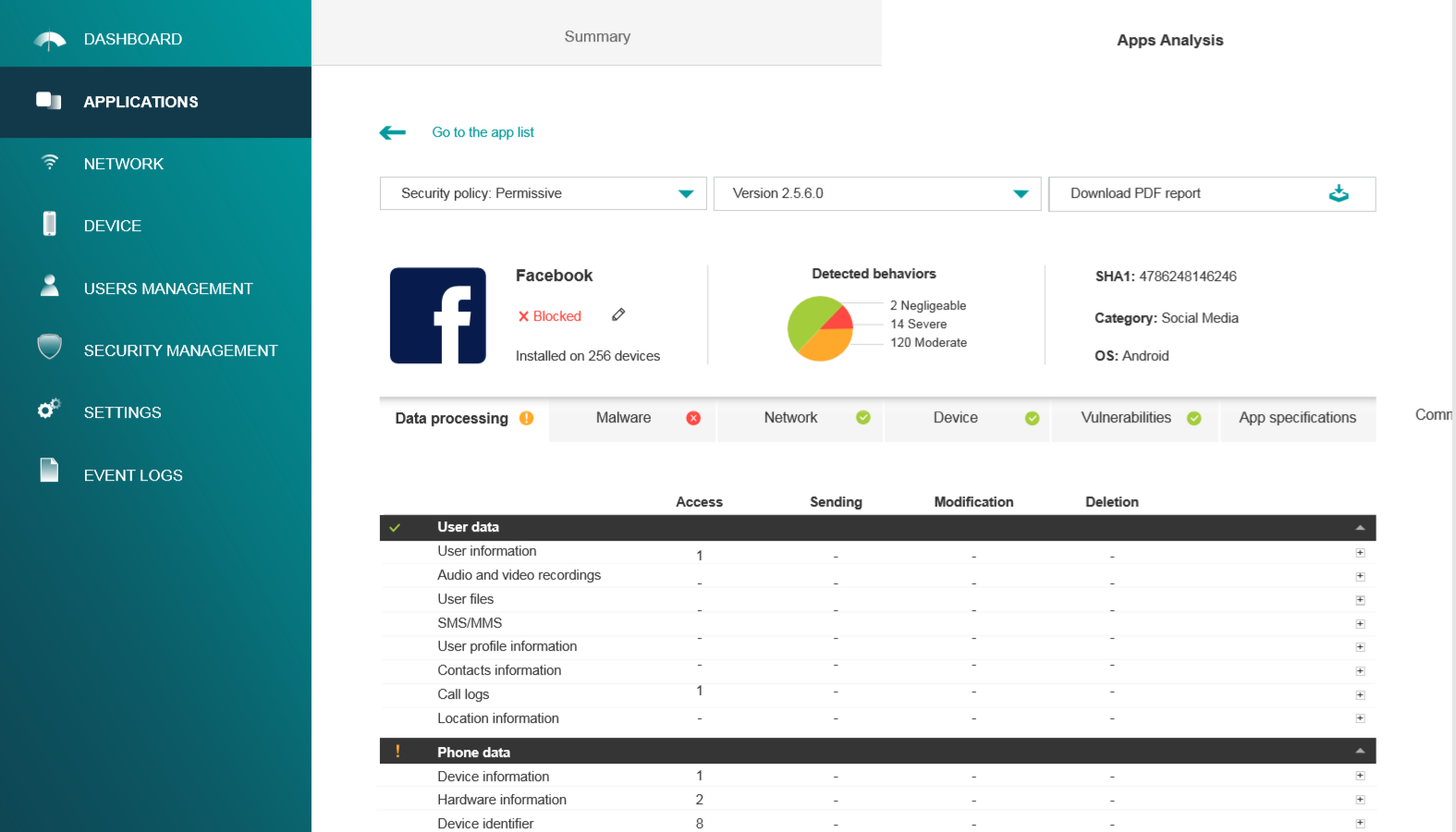1456x832 pixels.
Task: Click the back arrow icon
Action: click(393, 132)
